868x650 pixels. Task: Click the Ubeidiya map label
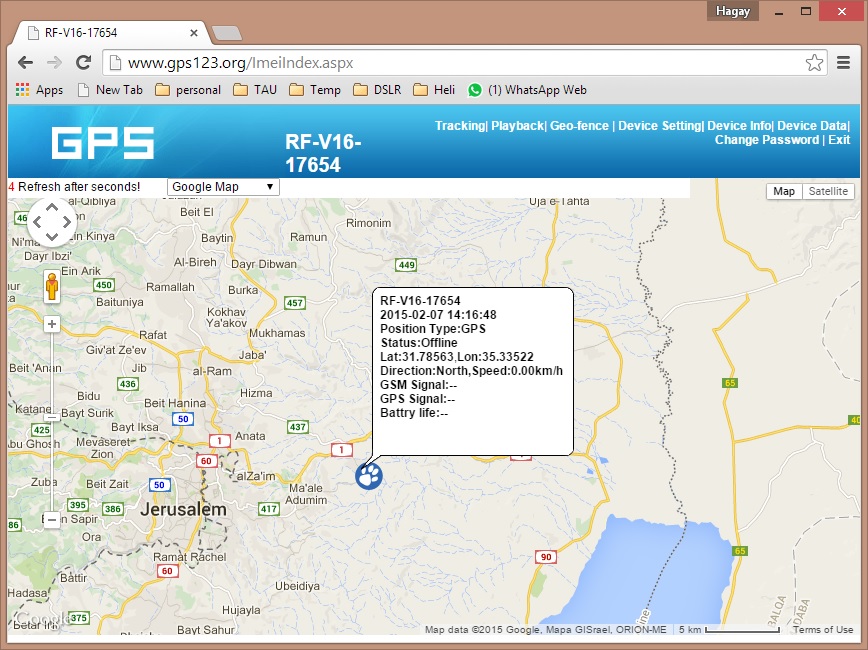pos(297,586)
